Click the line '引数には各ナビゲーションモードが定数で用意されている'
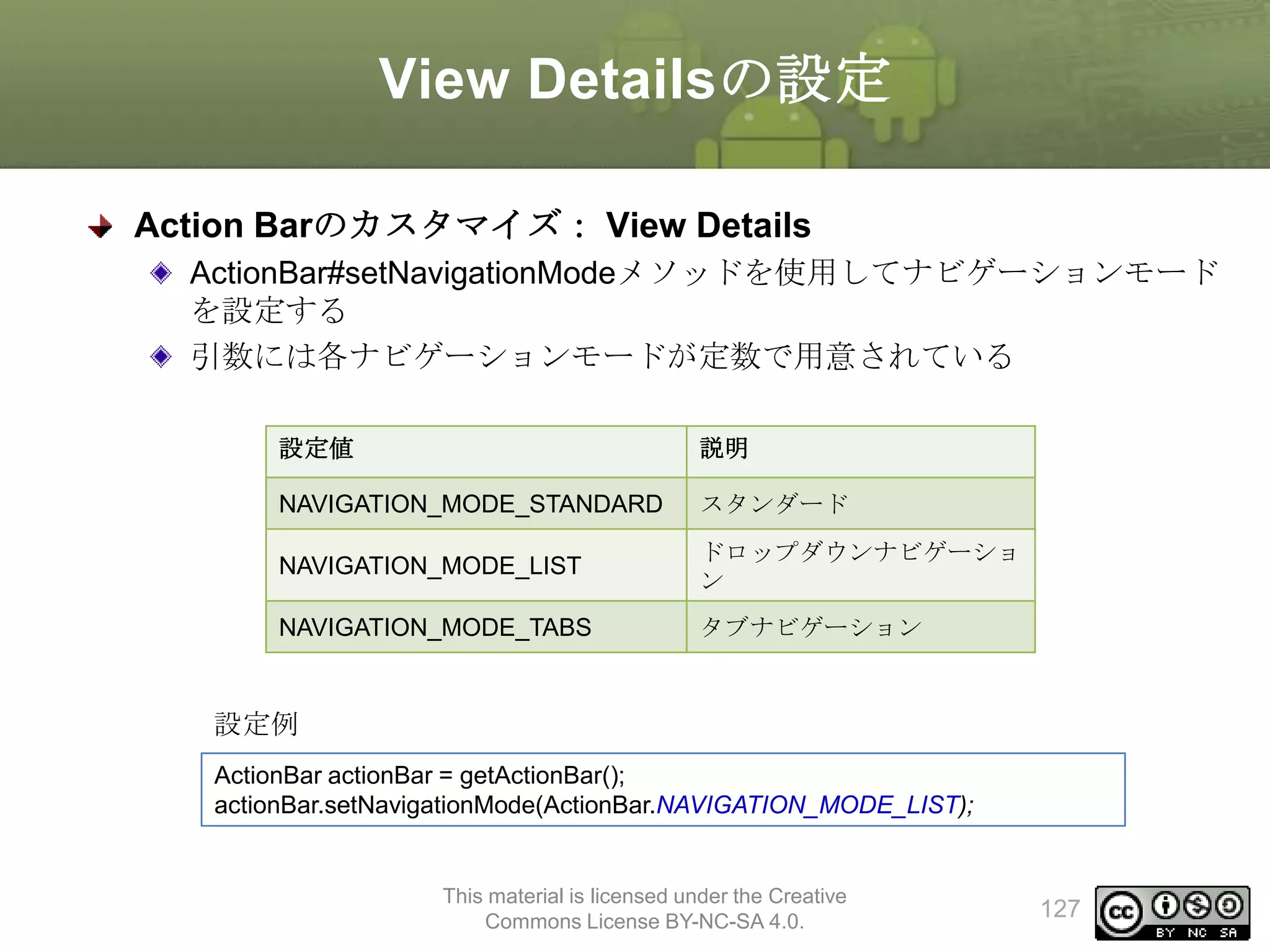The height and width of the screenshot is (952, 1270). coord(602,356)
